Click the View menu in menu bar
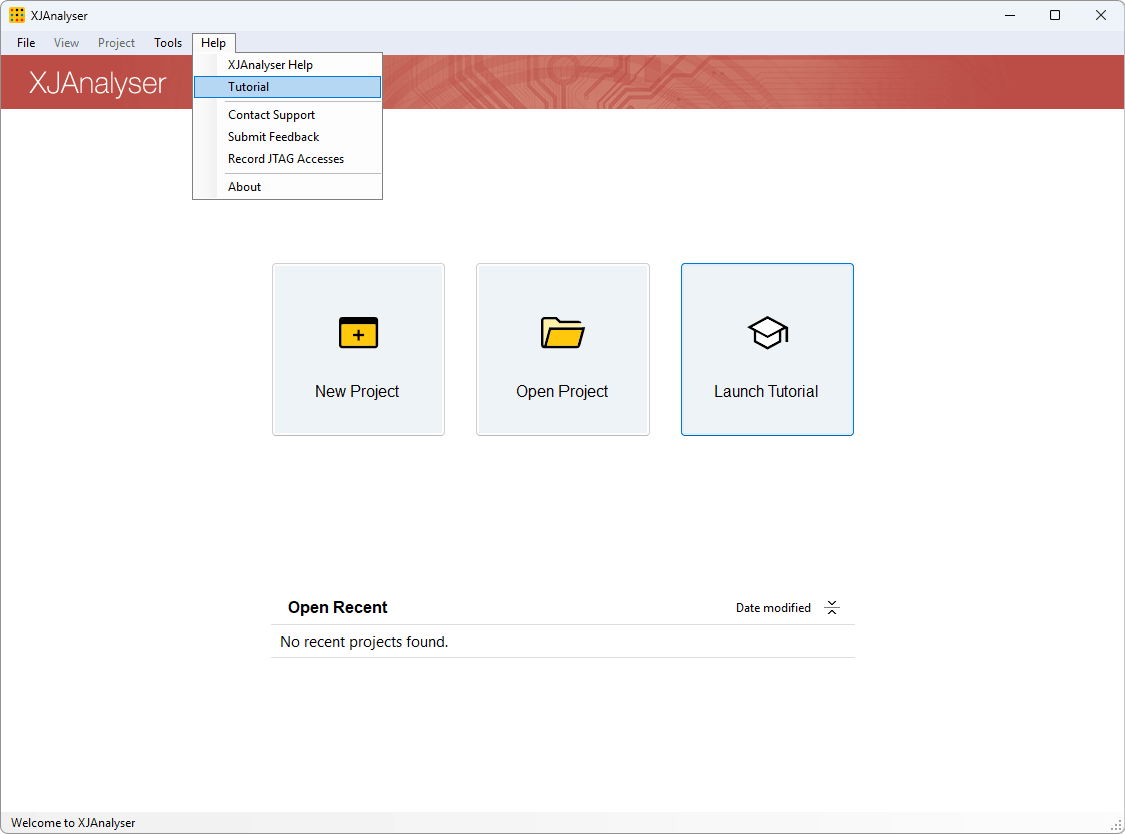The width and height of the screenshot is (1125, 834). tap(66, 43)
